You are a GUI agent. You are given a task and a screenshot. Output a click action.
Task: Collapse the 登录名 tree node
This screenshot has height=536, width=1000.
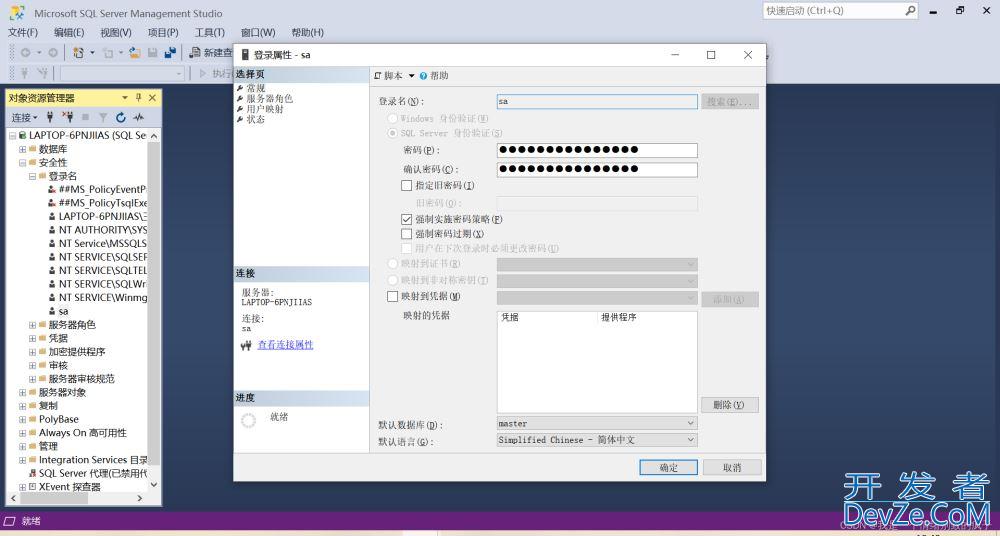pyautogui.click(x=33, y=176)
